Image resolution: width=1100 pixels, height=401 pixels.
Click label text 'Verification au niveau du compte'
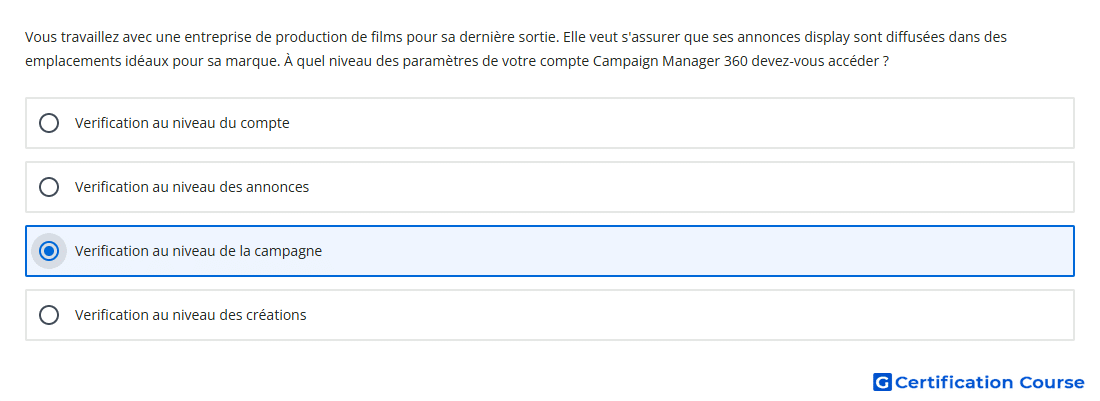tap(182, 123)
